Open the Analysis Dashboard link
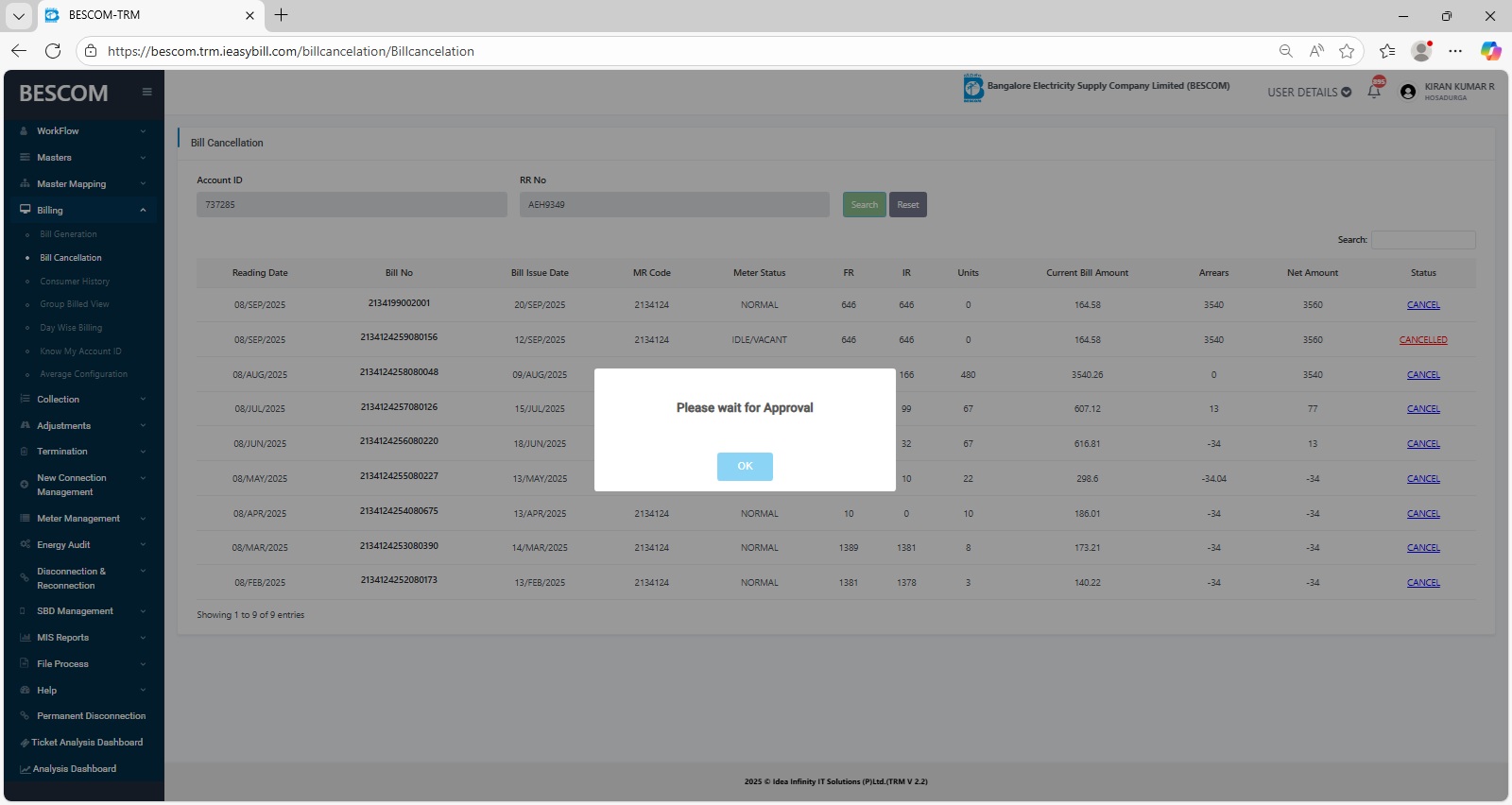This screenshot has width=1512, height=805. (75, 769)
